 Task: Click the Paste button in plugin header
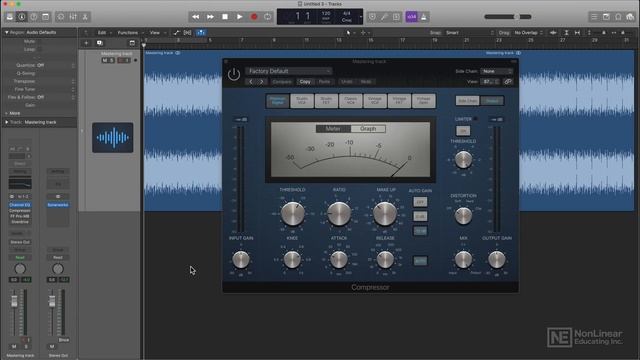(324, 82)
